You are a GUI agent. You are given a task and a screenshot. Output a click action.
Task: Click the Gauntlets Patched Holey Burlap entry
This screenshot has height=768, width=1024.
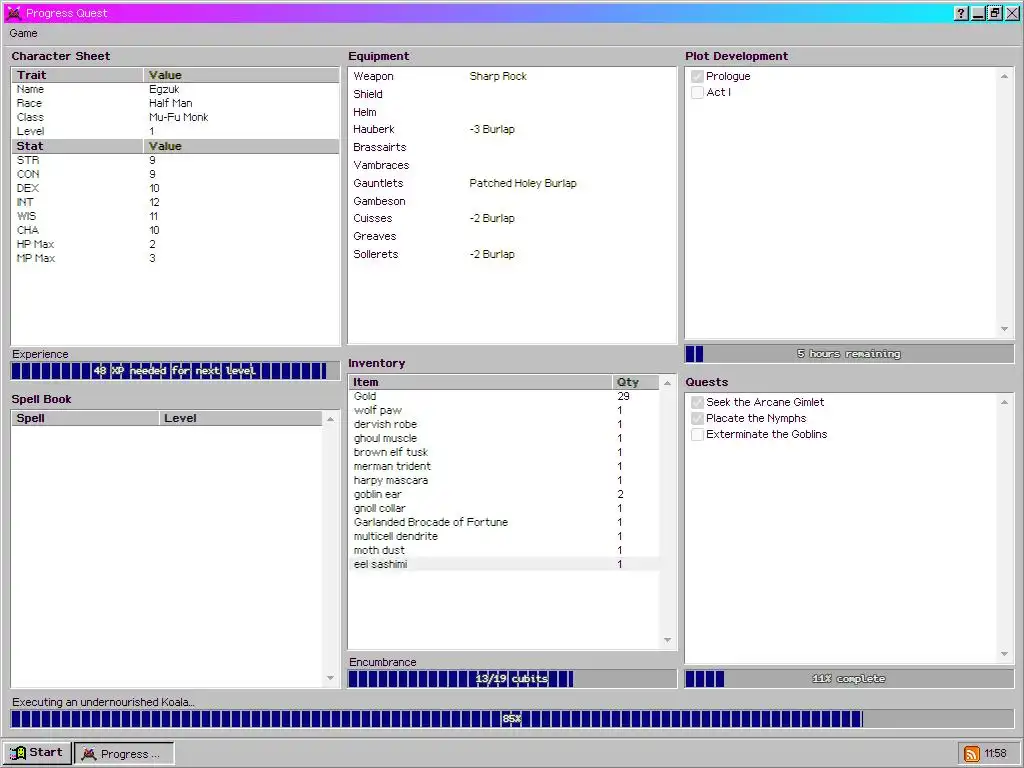[522, 184]
